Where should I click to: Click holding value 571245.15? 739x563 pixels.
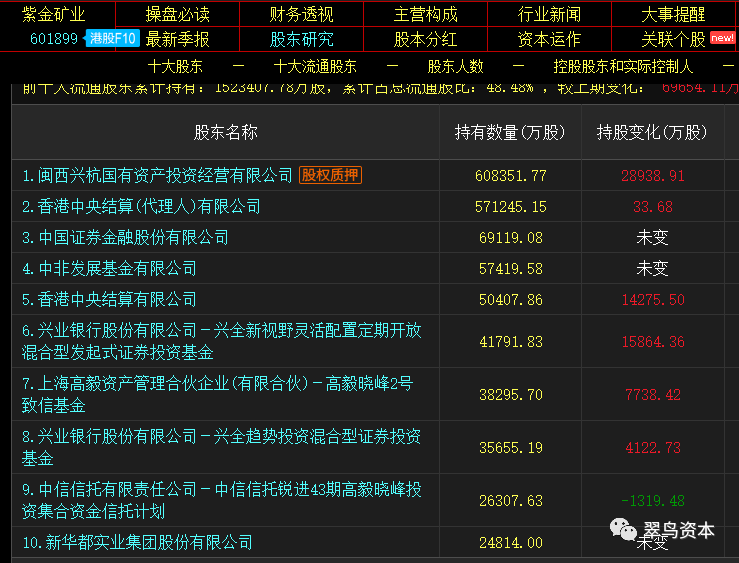coord(510,207)
